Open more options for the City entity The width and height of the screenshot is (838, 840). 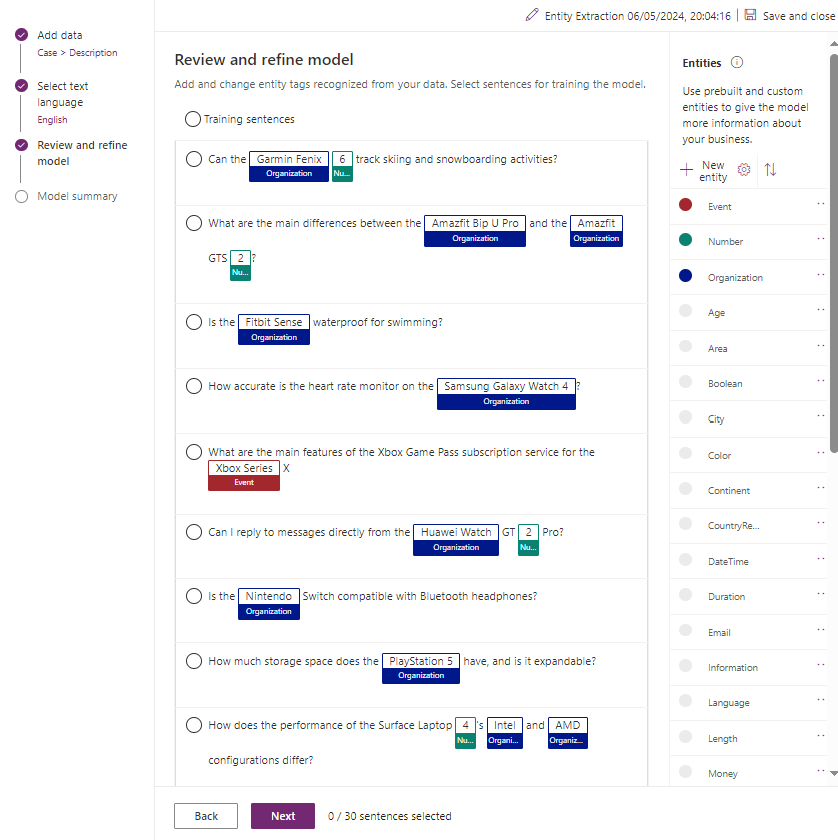pos(820,416)
